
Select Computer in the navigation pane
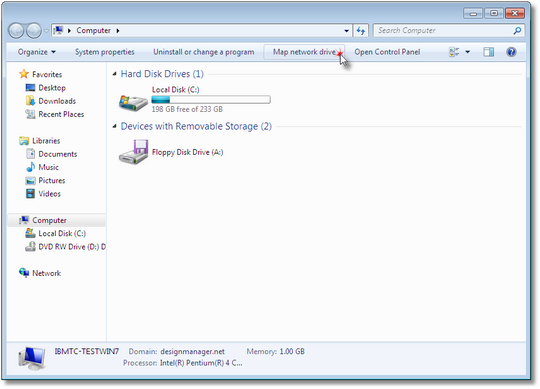click(50, 220)
